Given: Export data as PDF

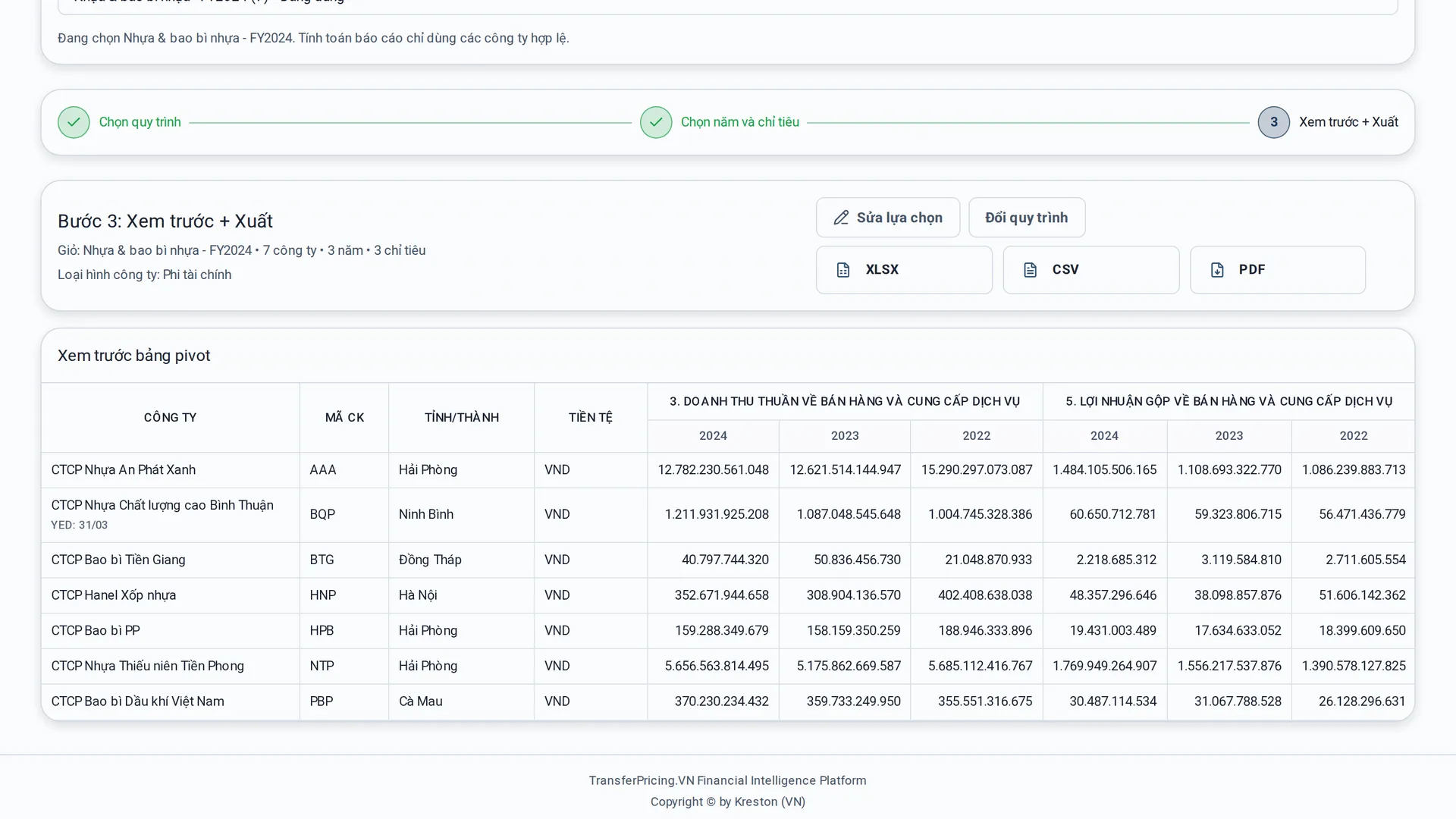Looking at the screenshot, I should 1278,270.
